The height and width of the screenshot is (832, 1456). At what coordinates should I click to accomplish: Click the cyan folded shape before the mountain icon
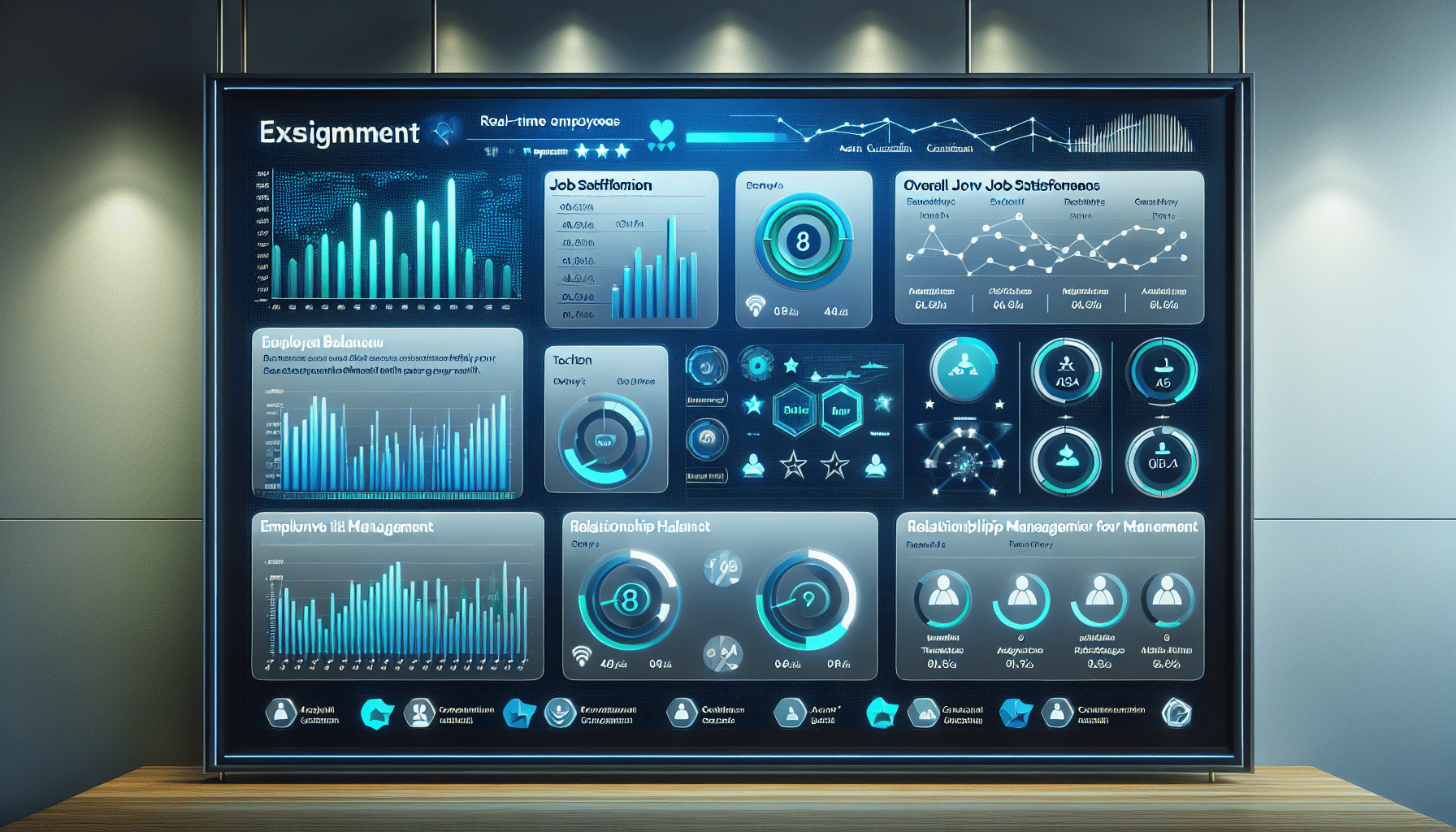(882, 713)
